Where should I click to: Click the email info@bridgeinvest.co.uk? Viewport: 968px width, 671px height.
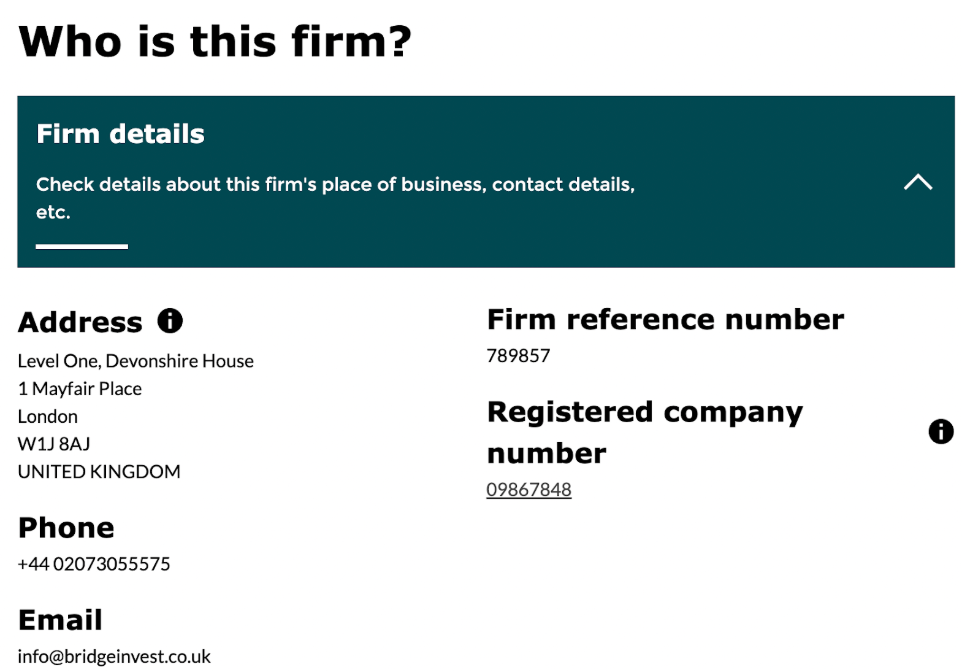click(x=114, y=657)
